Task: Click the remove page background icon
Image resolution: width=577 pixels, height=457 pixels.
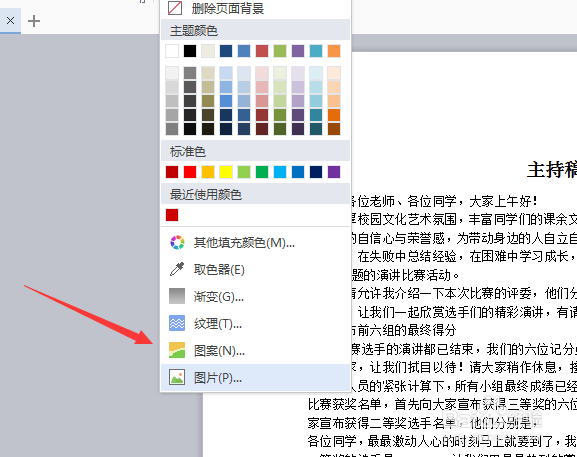Action: (175, 8)
